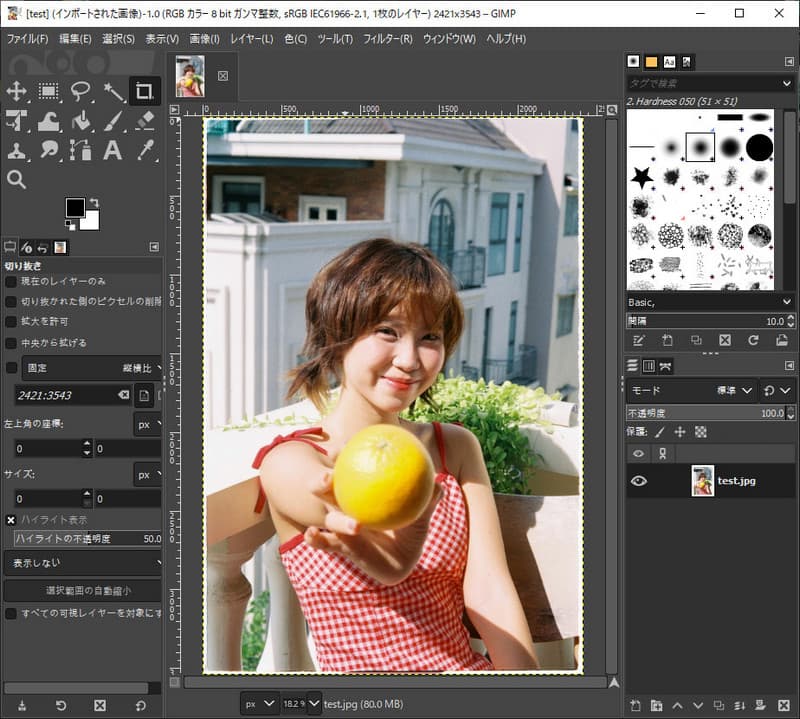Activate the Bucket Fill tool
Image resolution: width=800 pixels, height=719 pixels.
point(80,121)
